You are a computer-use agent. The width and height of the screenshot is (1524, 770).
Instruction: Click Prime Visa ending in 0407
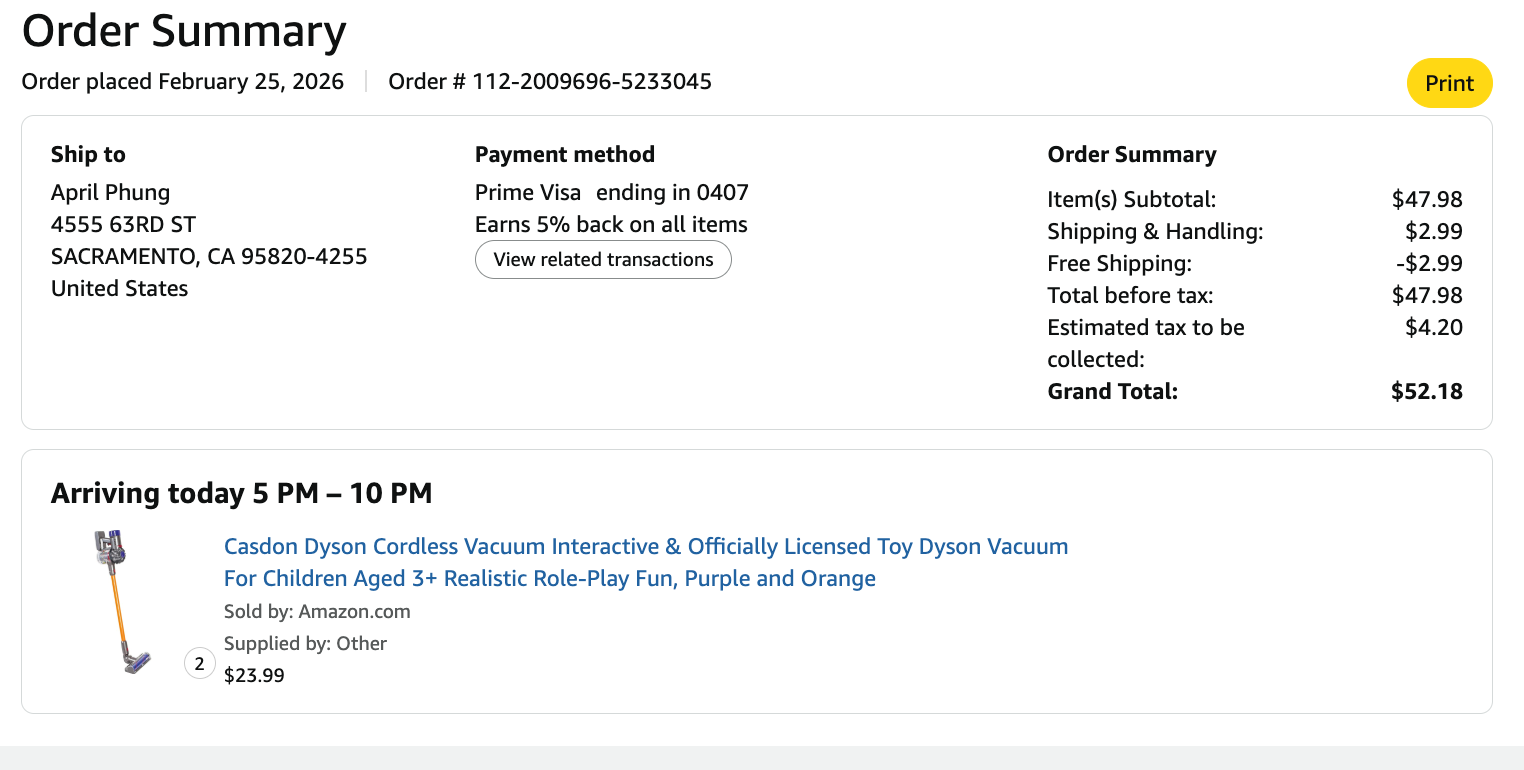[611, 192]
